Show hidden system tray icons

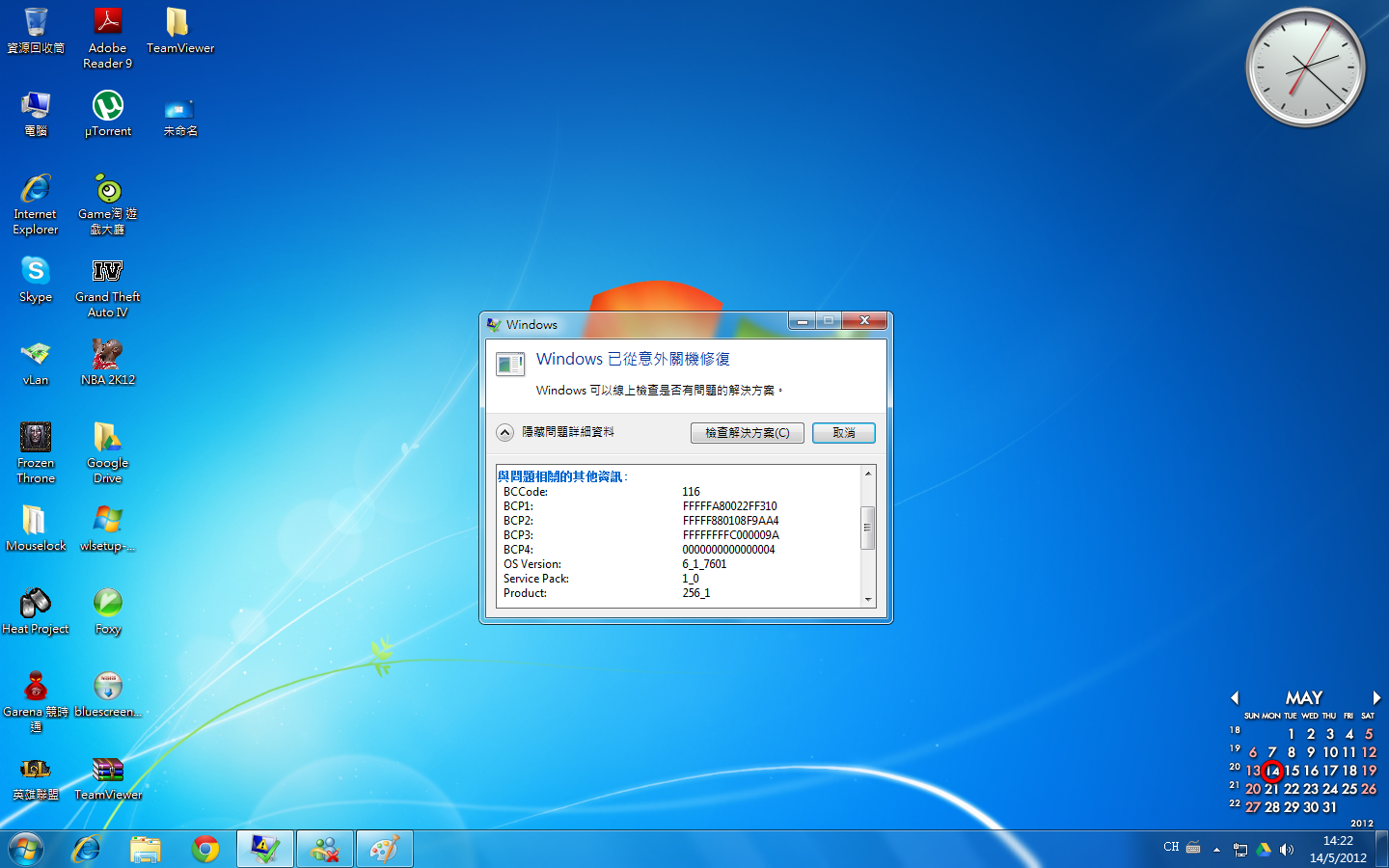pyautogui.click(x=1216, y=850)
